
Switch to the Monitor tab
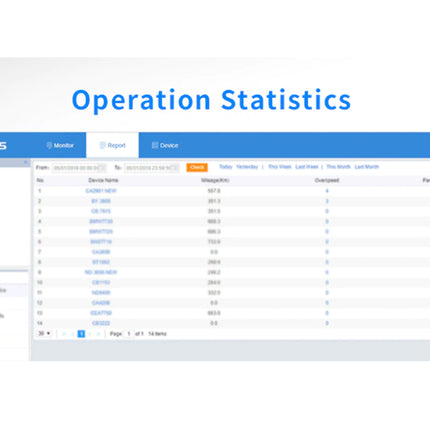pyautogui.click(x=60, y=145)
